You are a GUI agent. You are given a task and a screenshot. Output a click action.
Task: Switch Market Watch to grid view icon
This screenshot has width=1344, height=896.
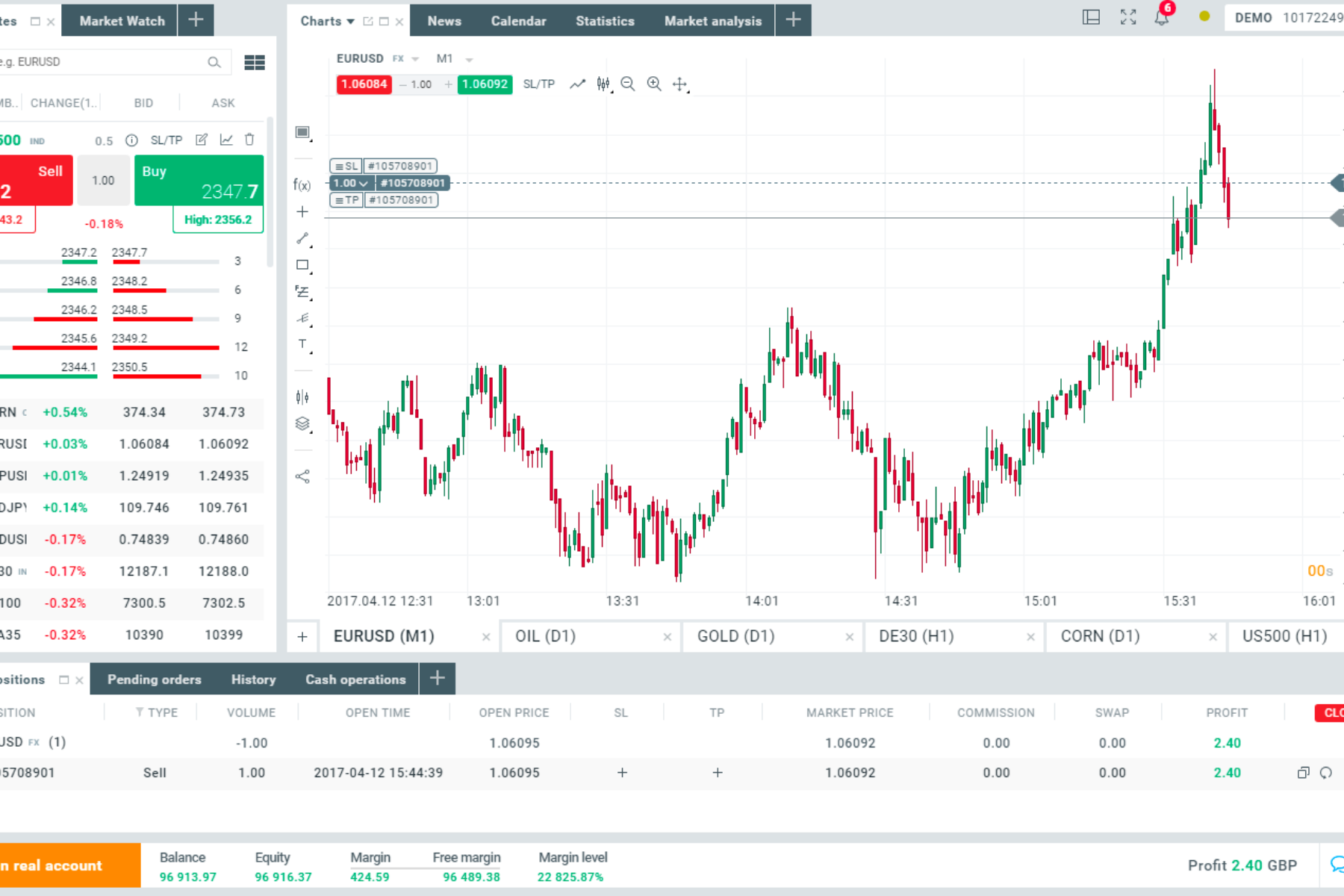[x=254, y=63]
